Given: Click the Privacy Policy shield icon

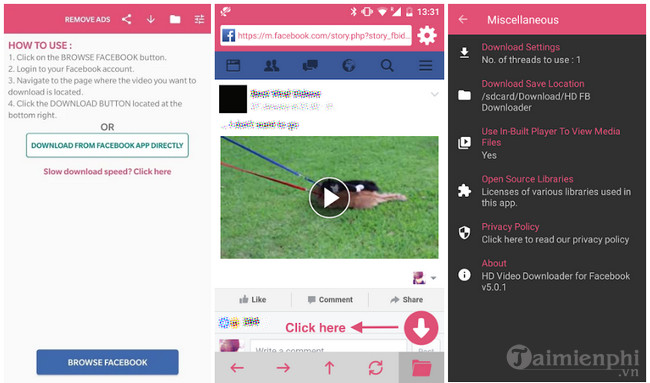Looking at the screenshot, I should point(464,233).
